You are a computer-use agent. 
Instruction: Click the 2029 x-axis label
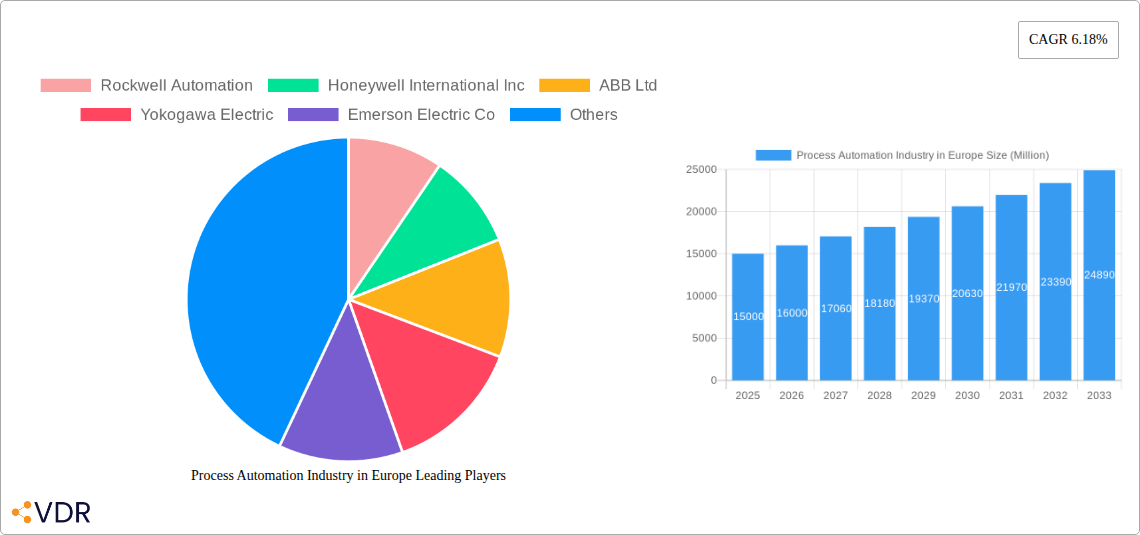(923, 395)
